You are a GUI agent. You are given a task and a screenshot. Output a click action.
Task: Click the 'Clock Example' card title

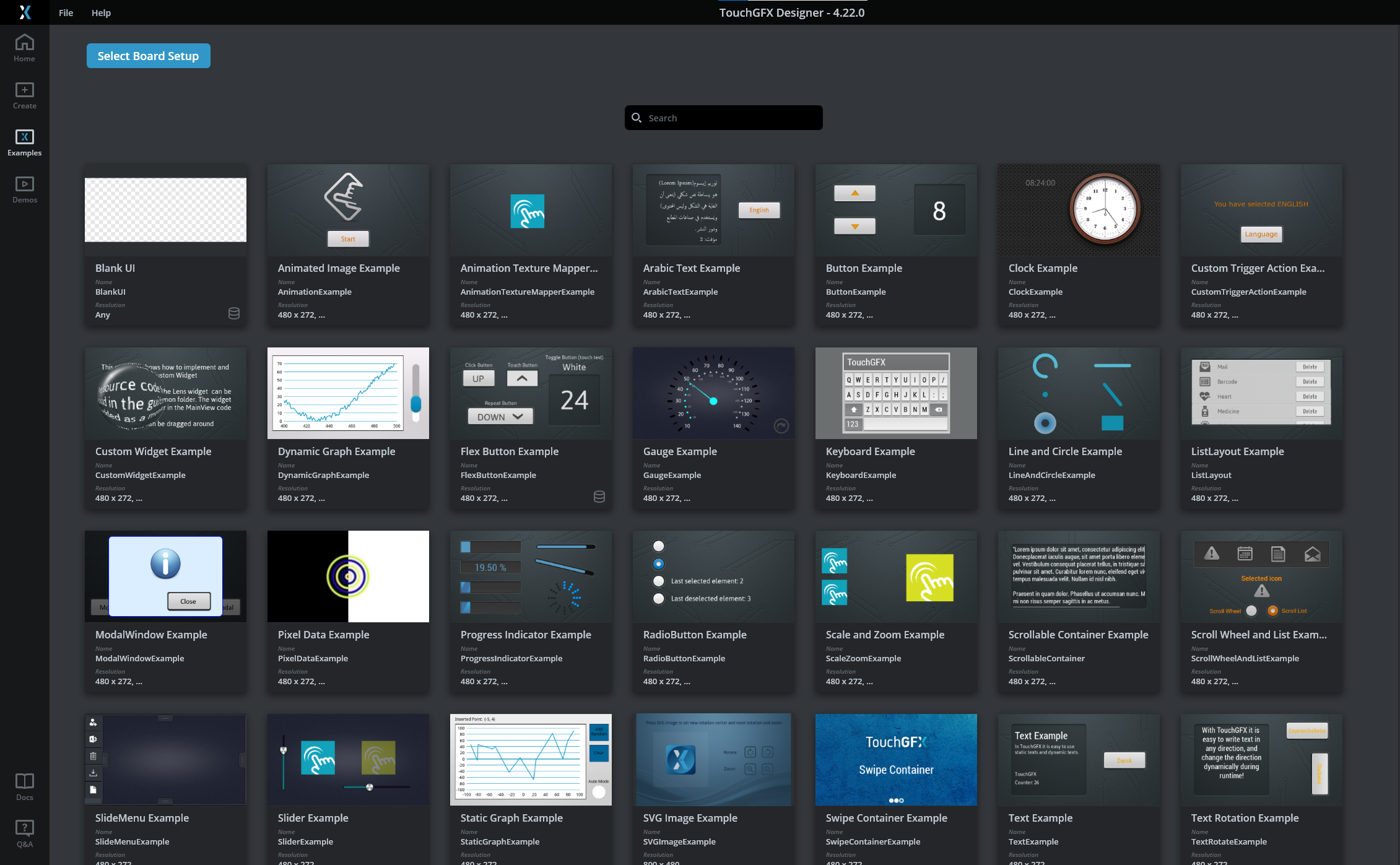1043,268
